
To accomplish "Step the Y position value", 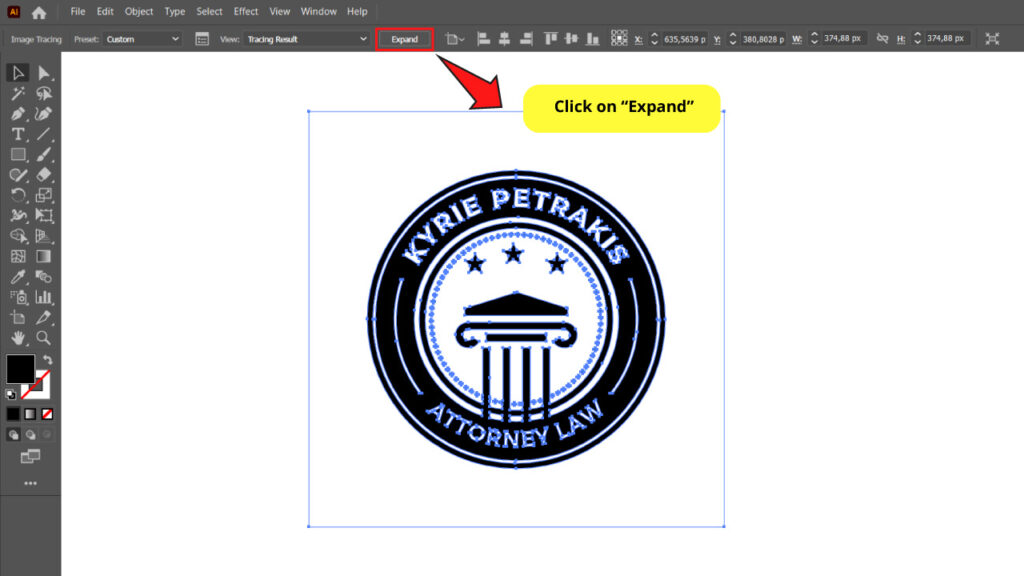I will (x=733, y=39).
